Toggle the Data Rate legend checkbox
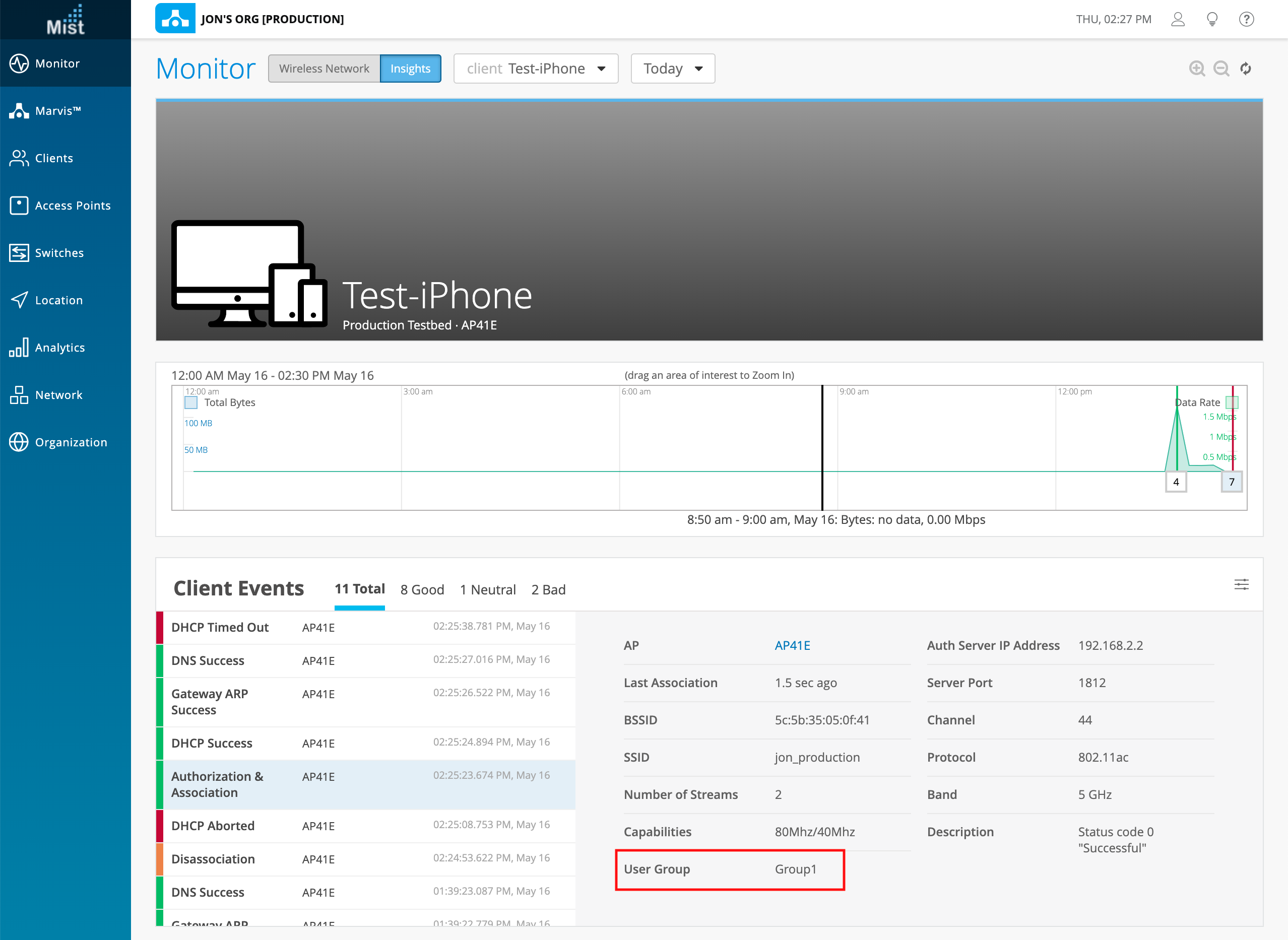 pos(1232,403)
